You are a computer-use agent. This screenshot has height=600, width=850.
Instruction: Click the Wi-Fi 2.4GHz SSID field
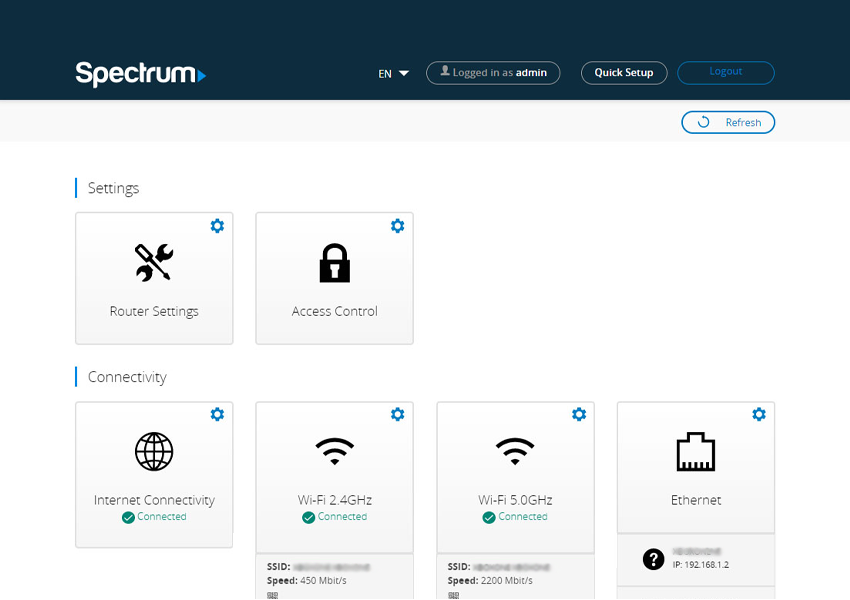click(x=318, y=567)
